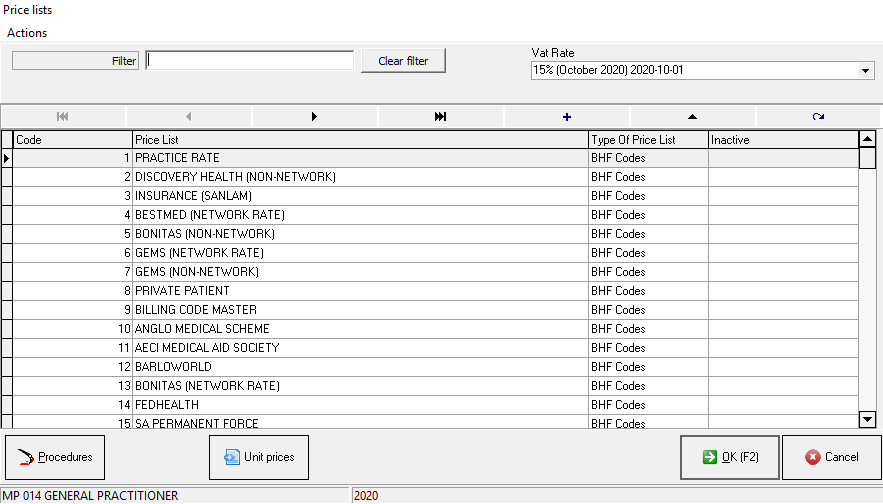Click the Cancel button
Screen dimensions: 883x504
pos(831,457)
